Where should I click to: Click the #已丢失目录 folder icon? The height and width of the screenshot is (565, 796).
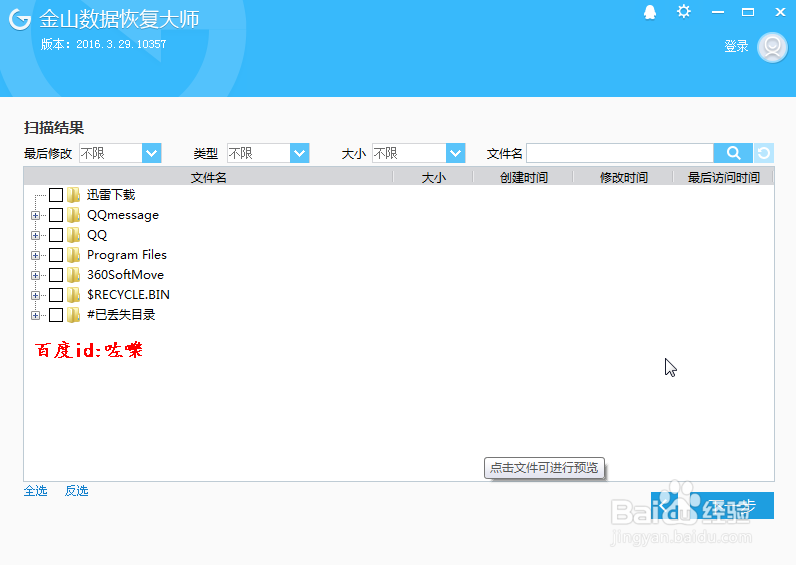[74, 315]
